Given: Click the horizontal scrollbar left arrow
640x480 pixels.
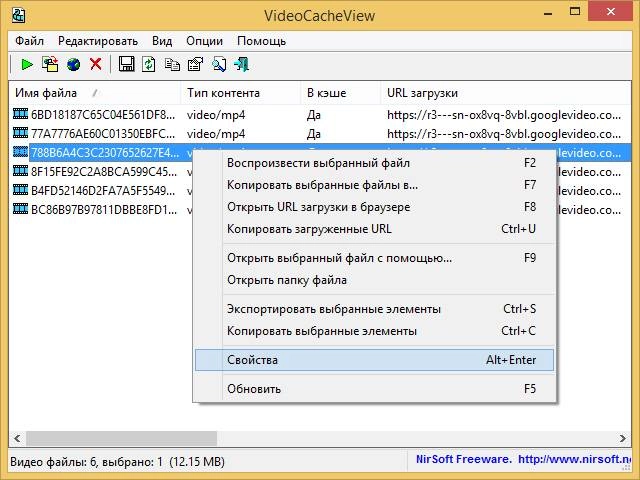Looking at the screenshot, I should point(17,439).
